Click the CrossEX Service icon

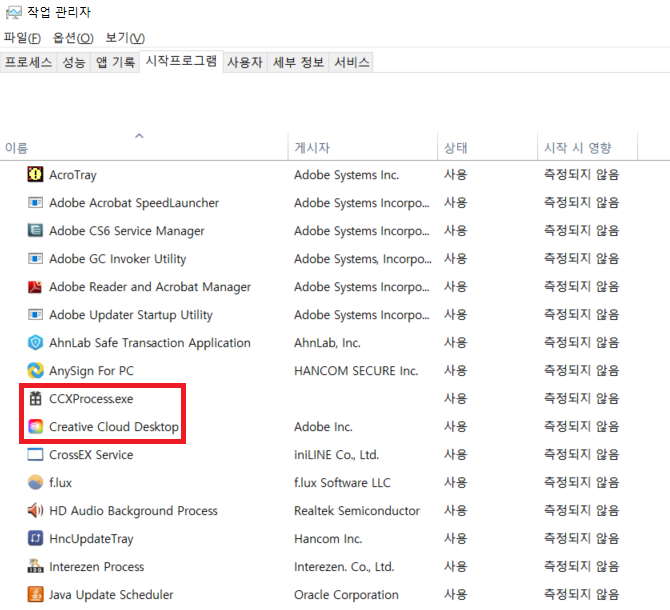tap(35, 455)
